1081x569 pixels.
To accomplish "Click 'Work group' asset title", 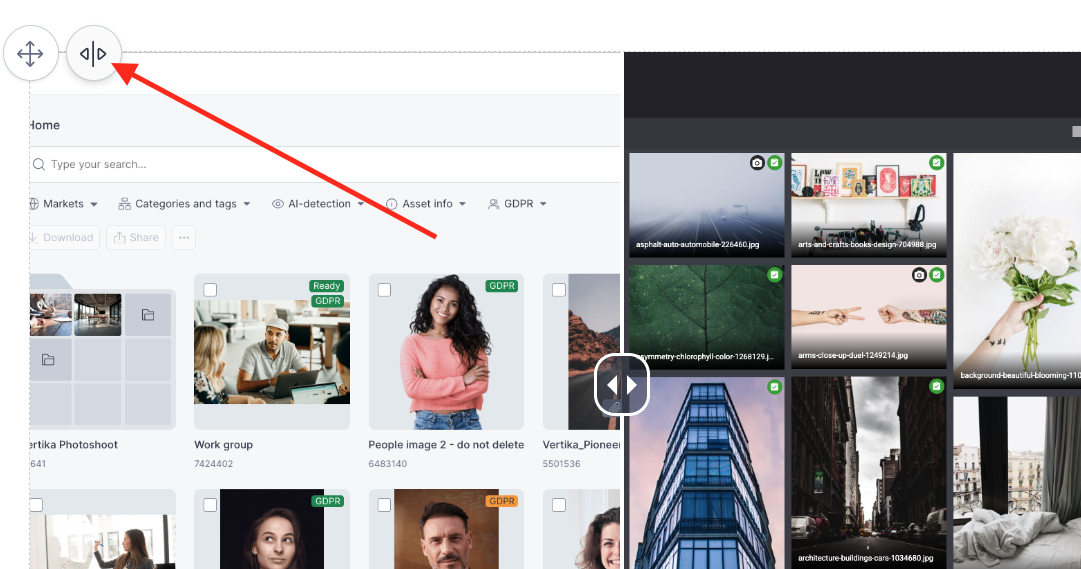I will click(223, 445).
